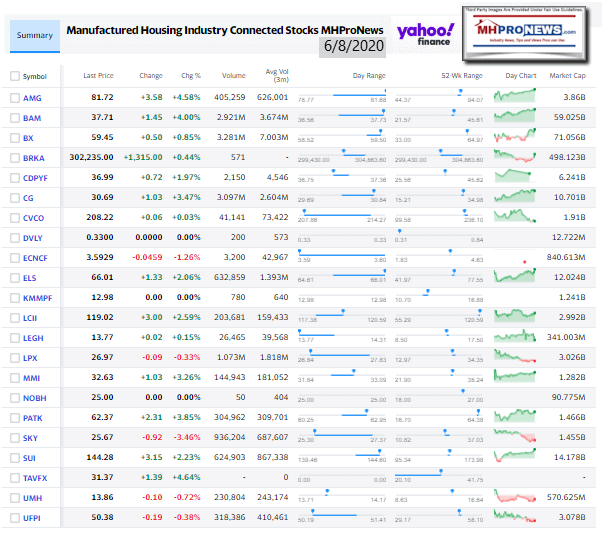
Task: Sort by the Chg % column header
Action: [189, 76]
